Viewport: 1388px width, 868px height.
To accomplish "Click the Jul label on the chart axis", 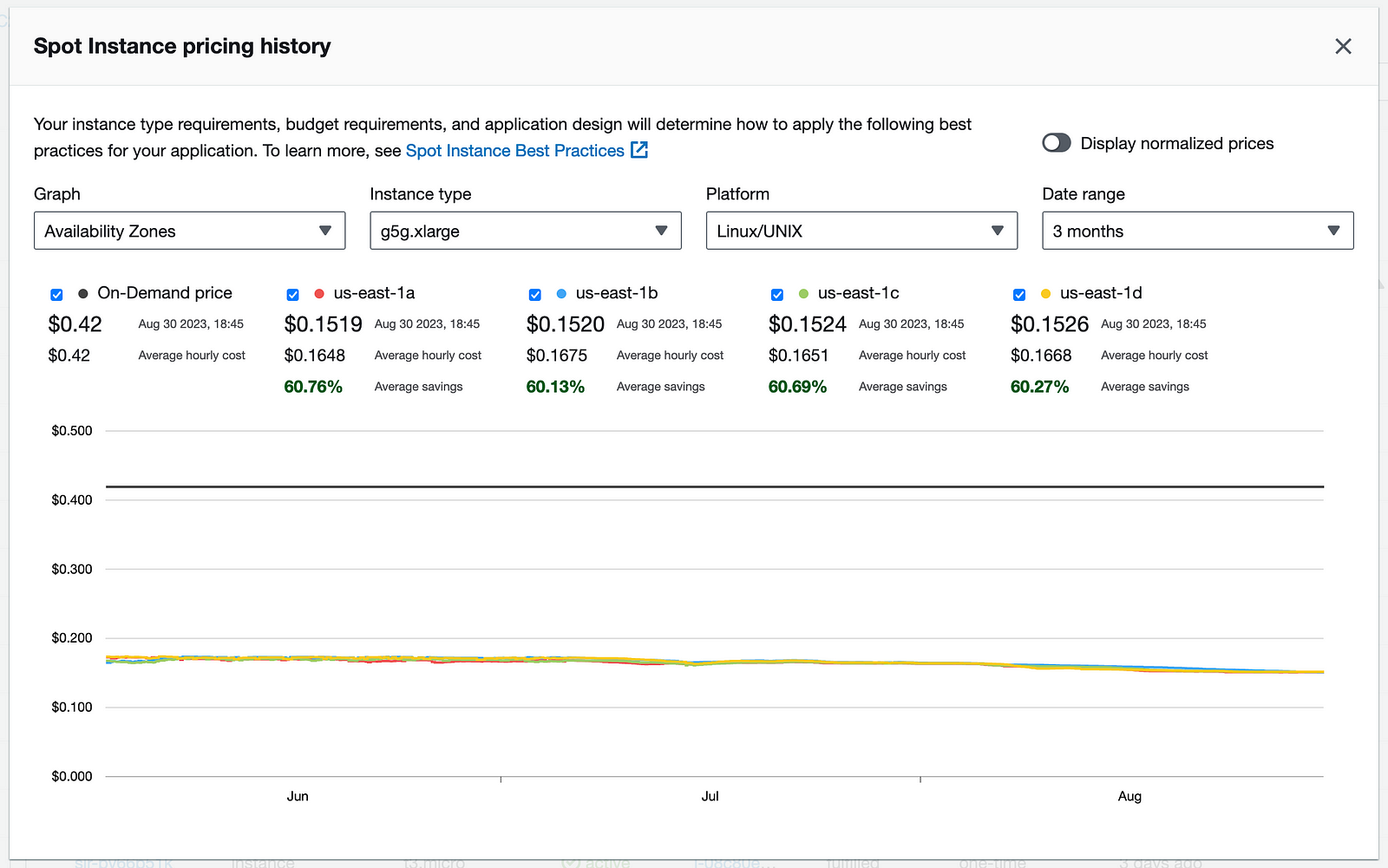I will click(x=710, y=796).
